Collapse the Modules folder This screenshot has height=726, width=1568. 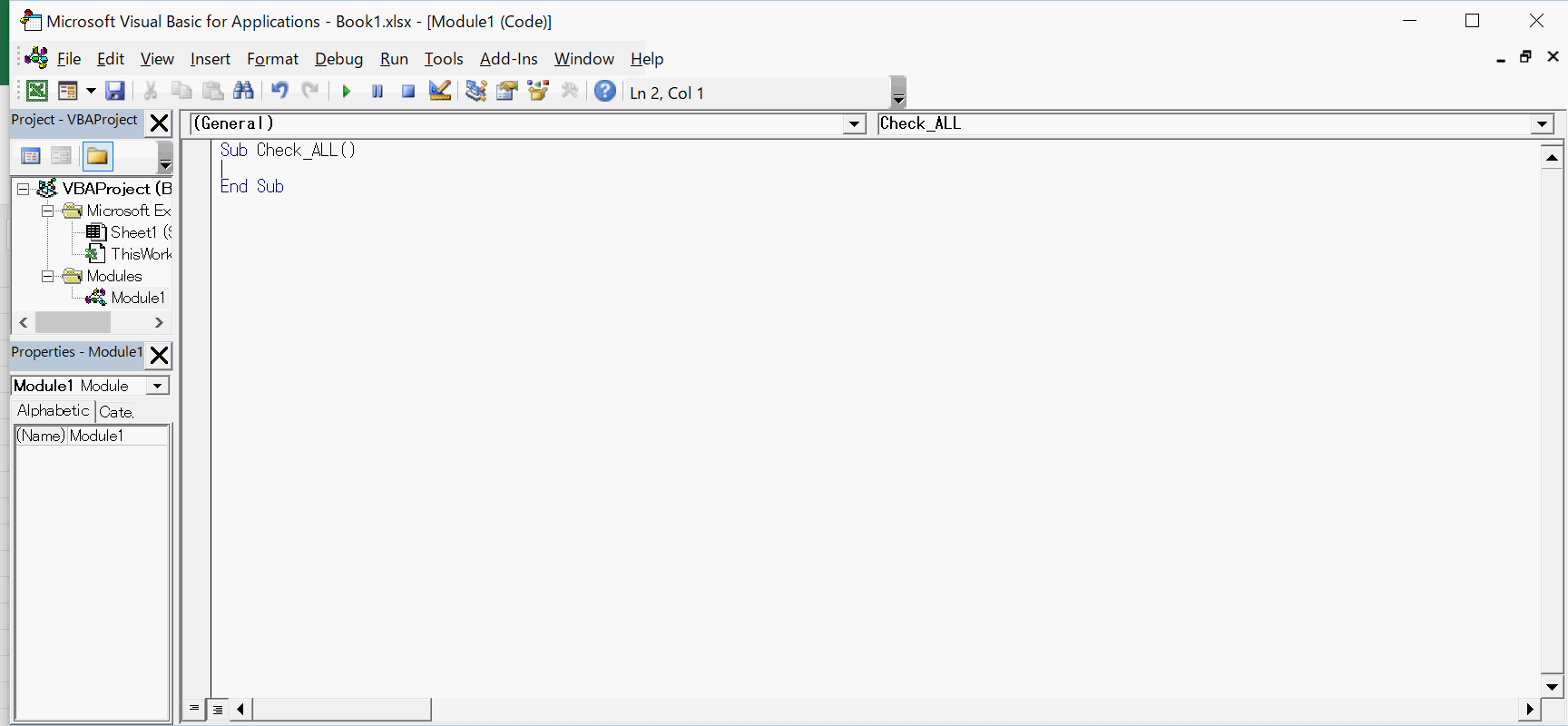(x=48, y=276)
